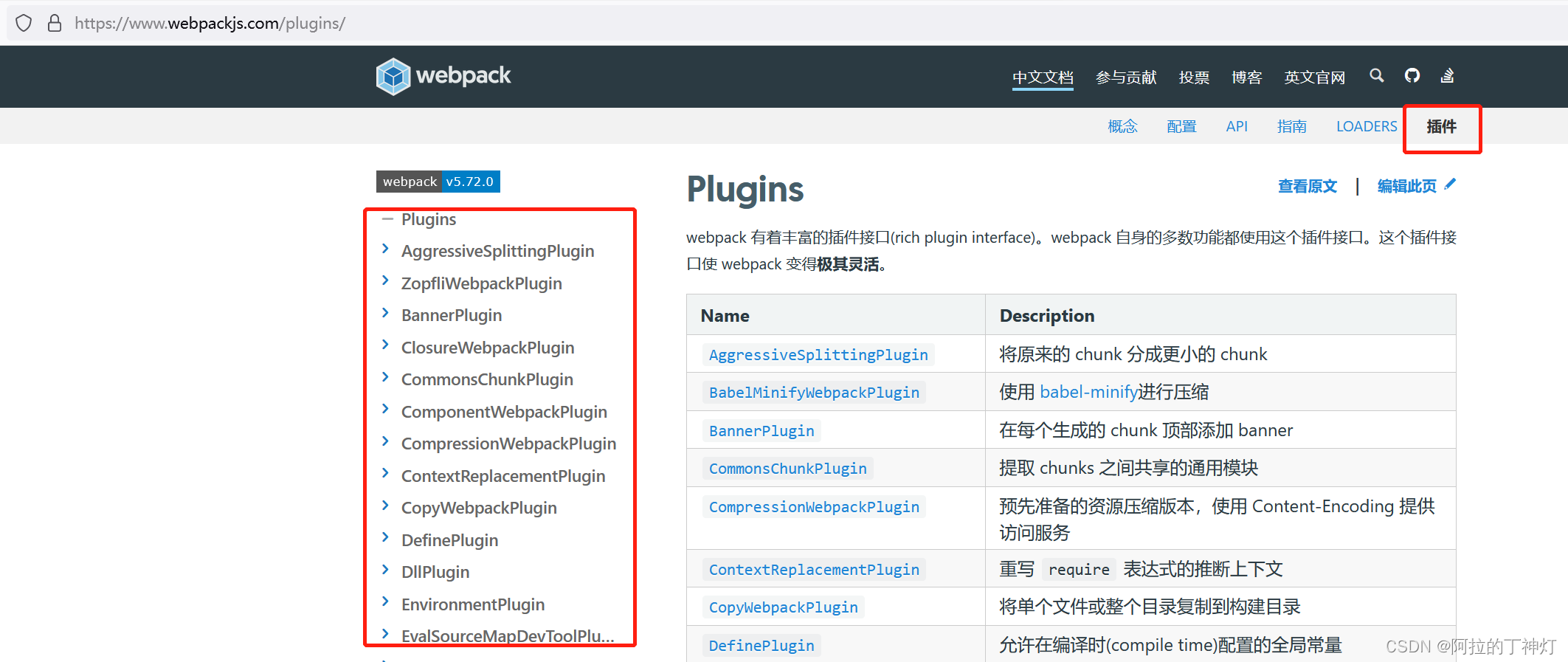This screenshot has width=1568, height=662.
Task: Select the 插件 tab
Action: point(1441,126)
